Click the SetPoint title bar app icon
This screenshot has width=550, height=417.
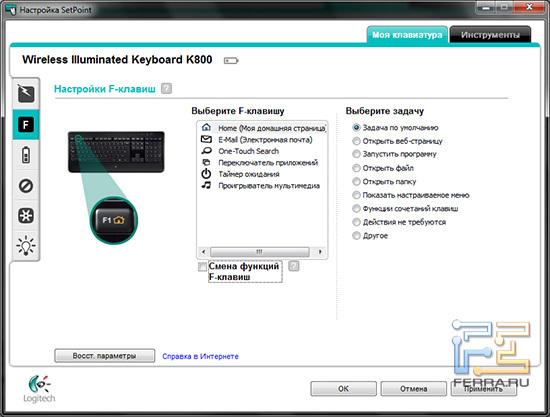pyautogui.click(x=11, y=9)
